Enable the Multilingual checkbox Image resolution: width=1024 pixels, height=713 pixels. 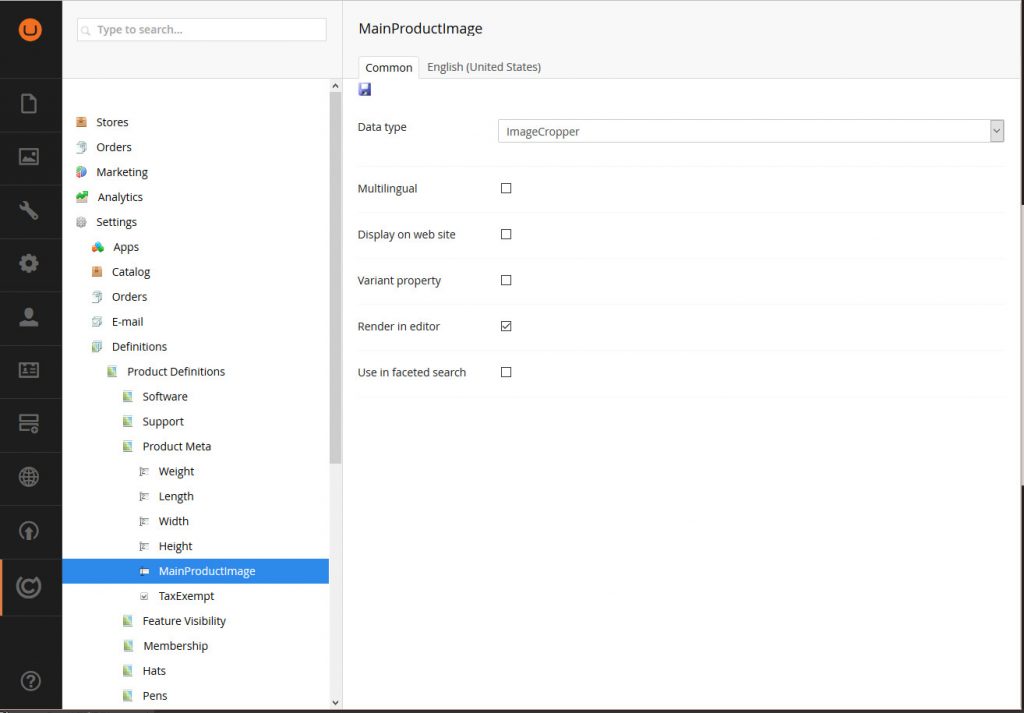pos(506,188)
